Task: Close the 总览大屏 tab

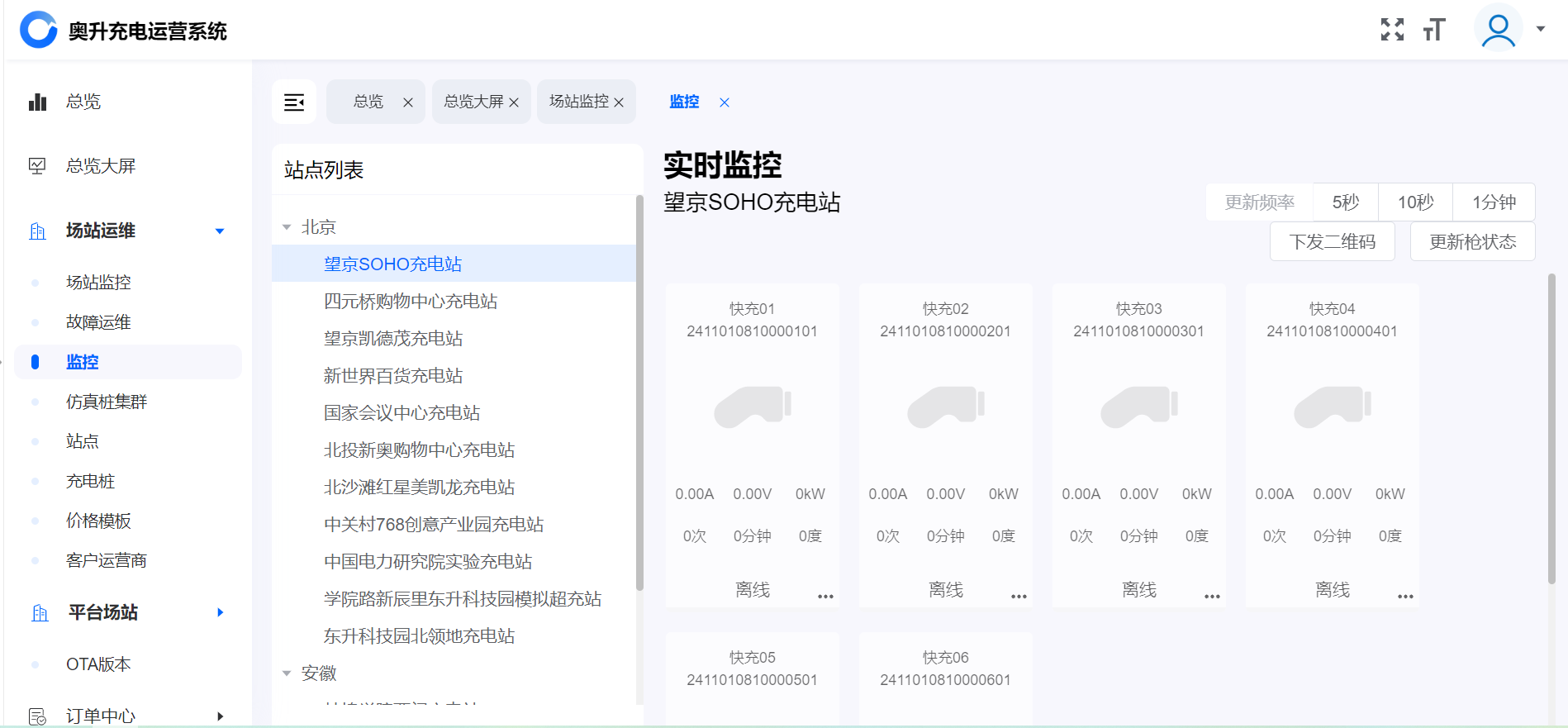Action: pyautogui.click(x=514, y=102)
